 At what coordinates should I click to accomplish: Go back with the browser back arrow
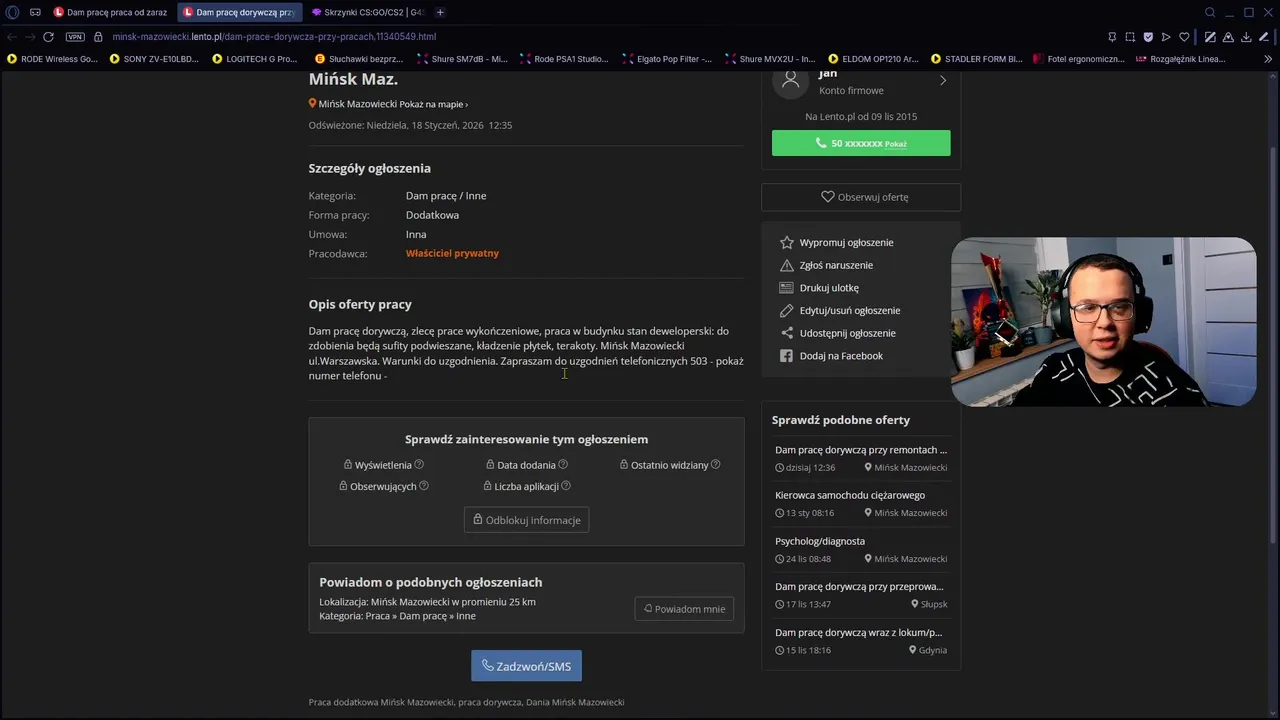tap(12, 37)
